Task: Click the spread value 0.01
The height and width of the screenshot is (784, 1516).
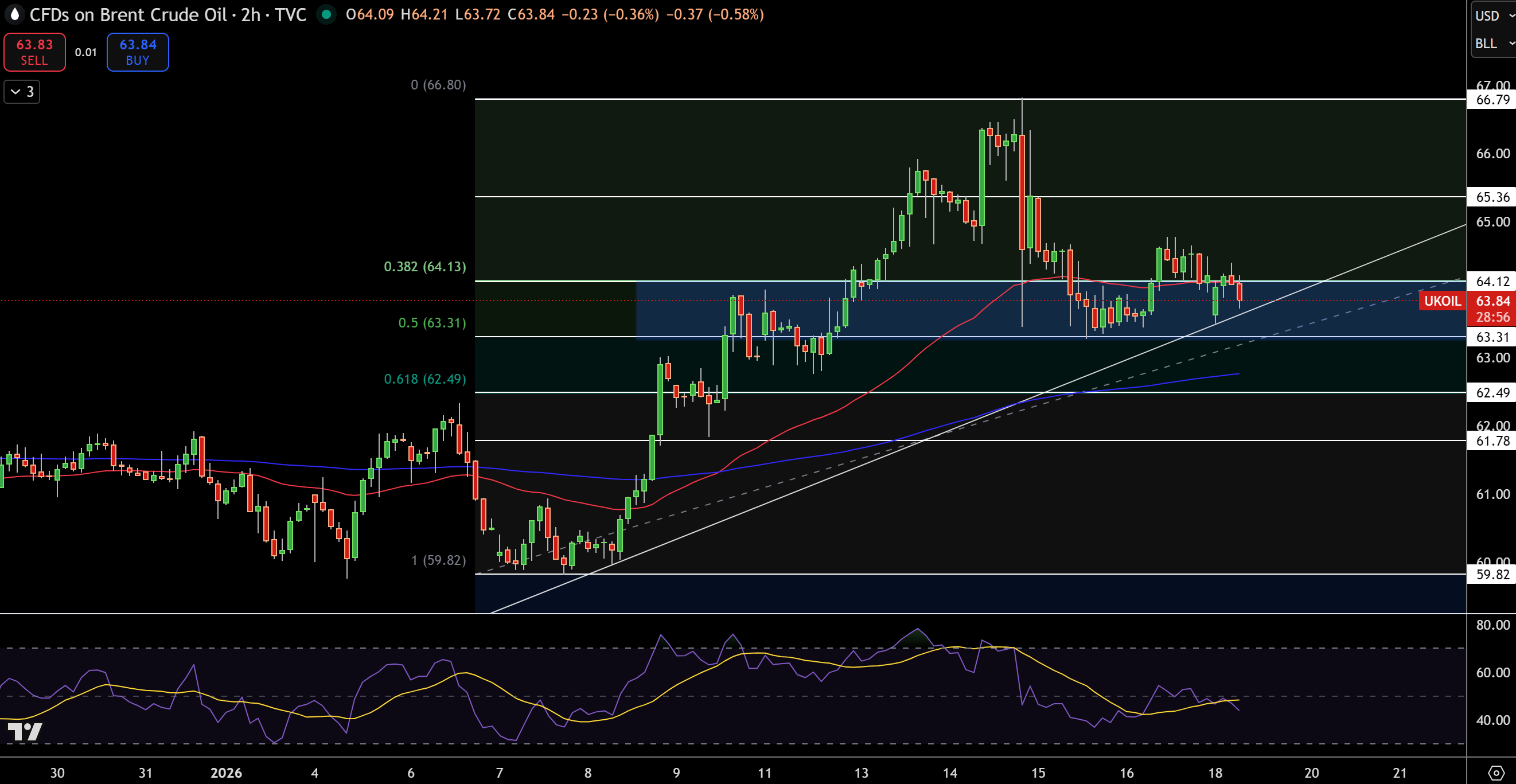Action: tap(86, 52)
